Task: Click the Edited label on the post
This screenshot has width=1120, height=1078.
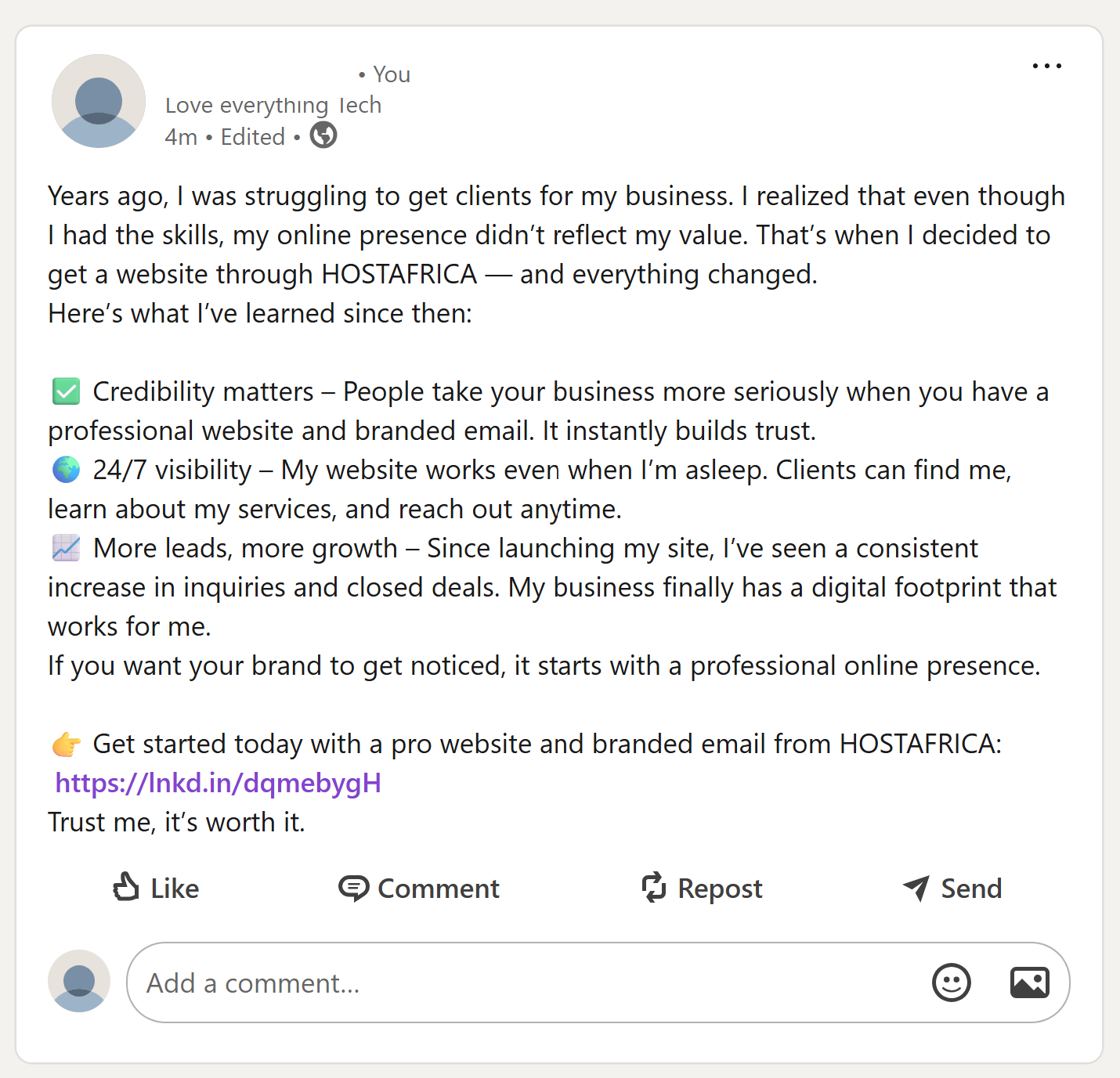Action: click(x=253, y=137)
